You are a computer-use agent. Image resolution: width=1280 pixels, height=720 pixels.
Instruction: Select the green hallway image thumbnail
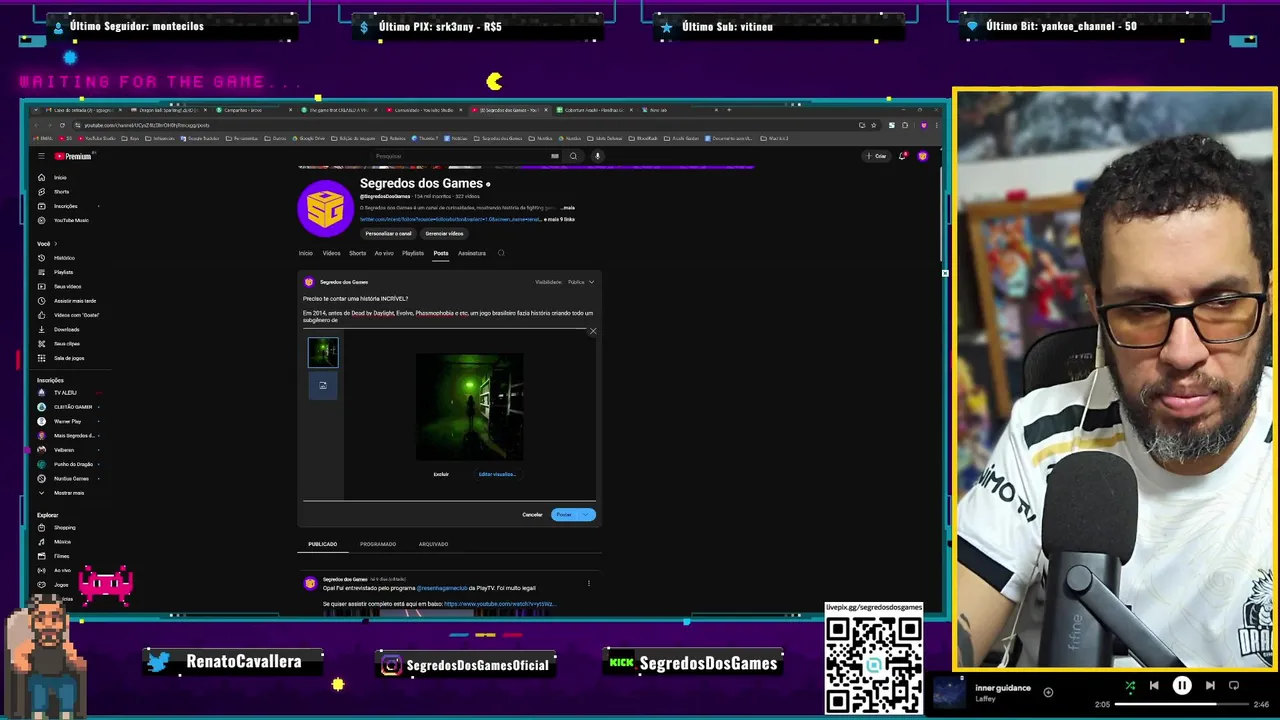tap(323, 352)
